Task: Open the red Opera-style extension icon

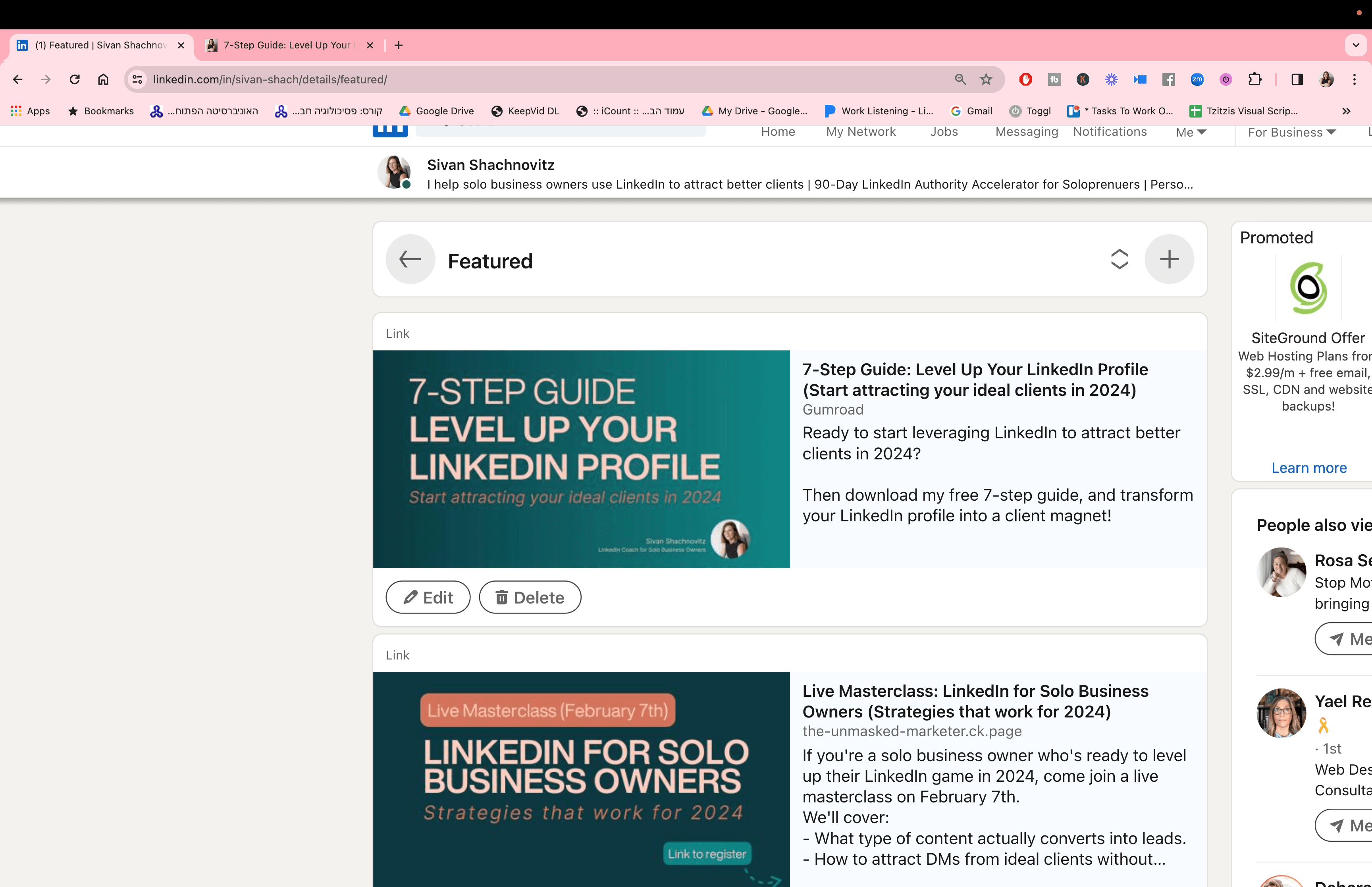Action: pyautogui.click(x=1025, y=79)
